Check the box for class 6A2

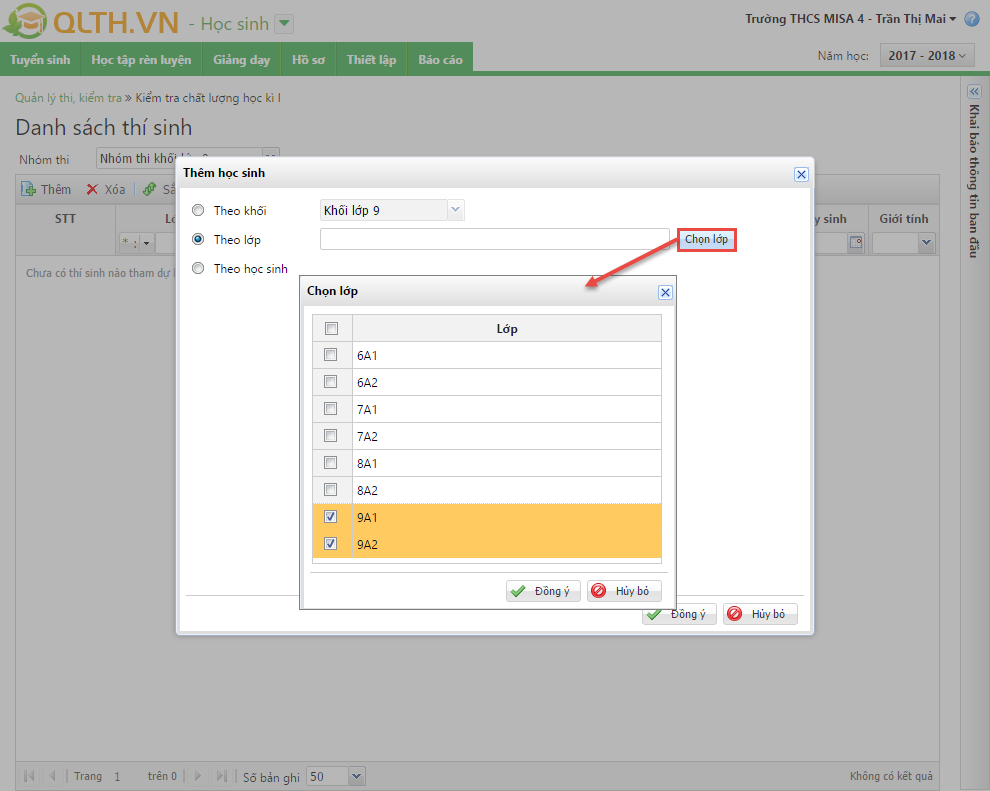(330, 382)
